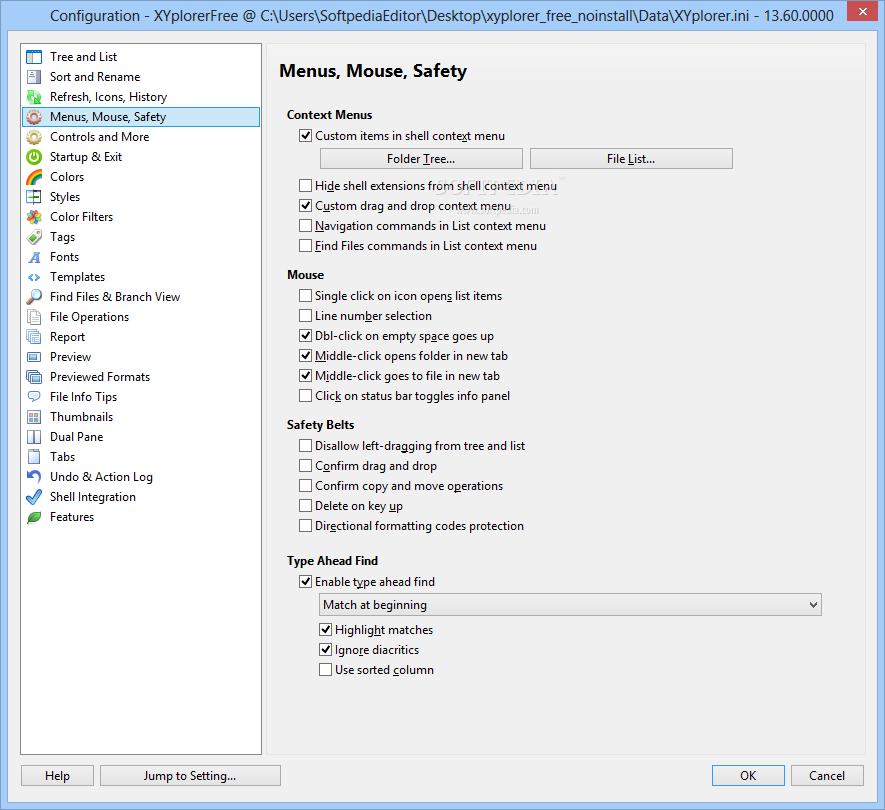Click the Refresh, Icons, History icon
Image resolution: width=885 pixels, height=810 pixels.
(x=34, y=97)
